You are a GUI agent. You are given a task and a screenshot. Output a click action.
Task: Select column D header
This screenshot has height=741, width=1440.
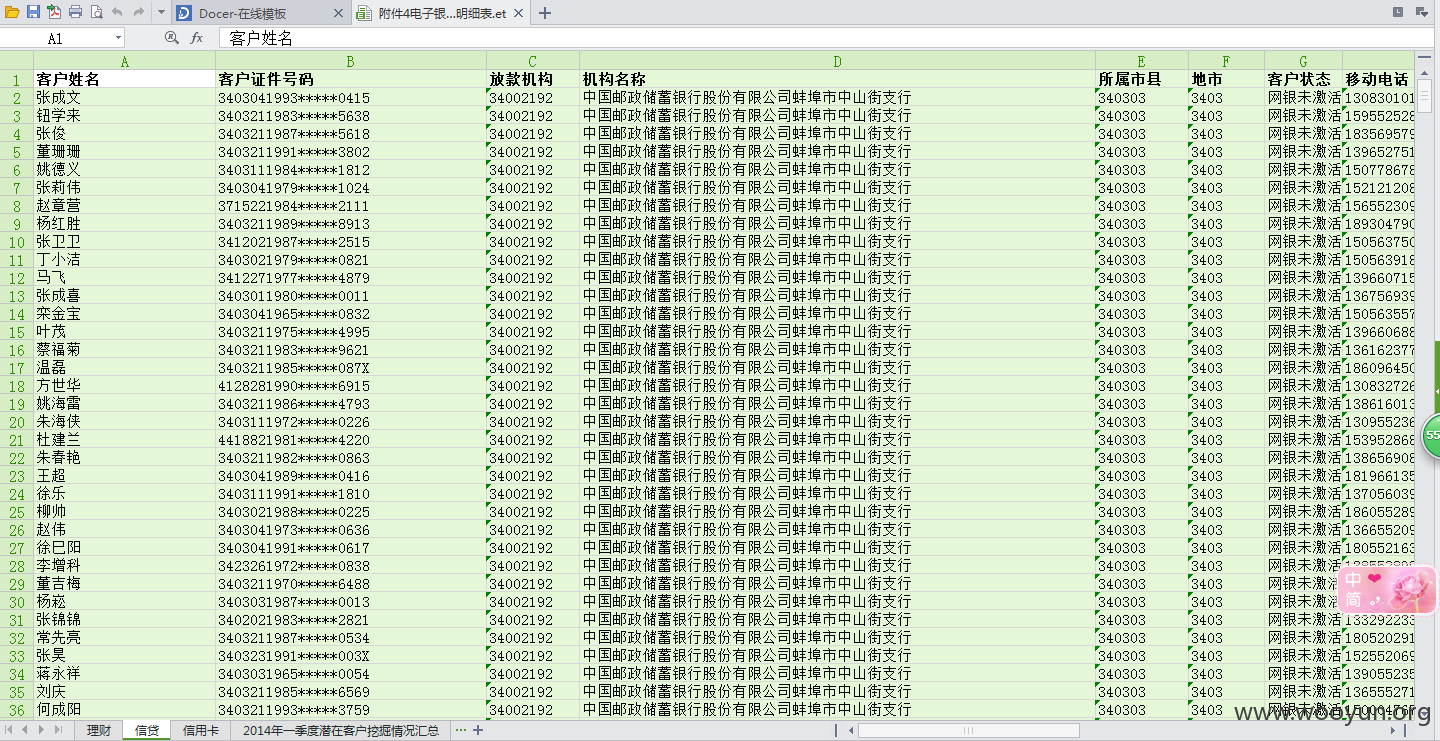(x=837, y=61)
